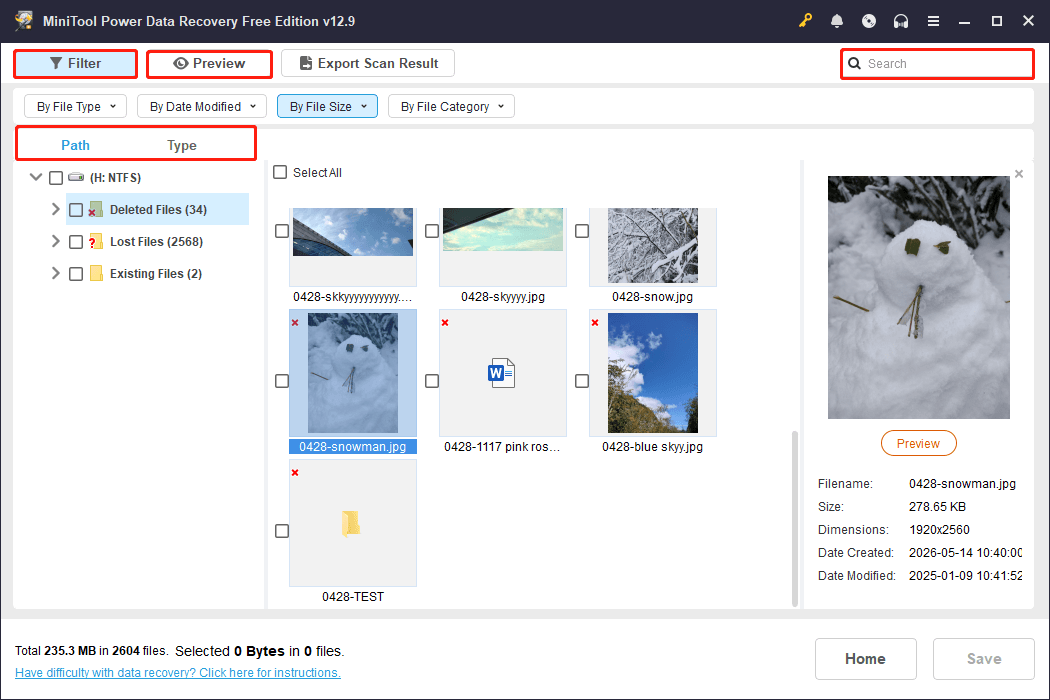
Task: Expand the Deleted Files node
Action: (x=56, y=209)
